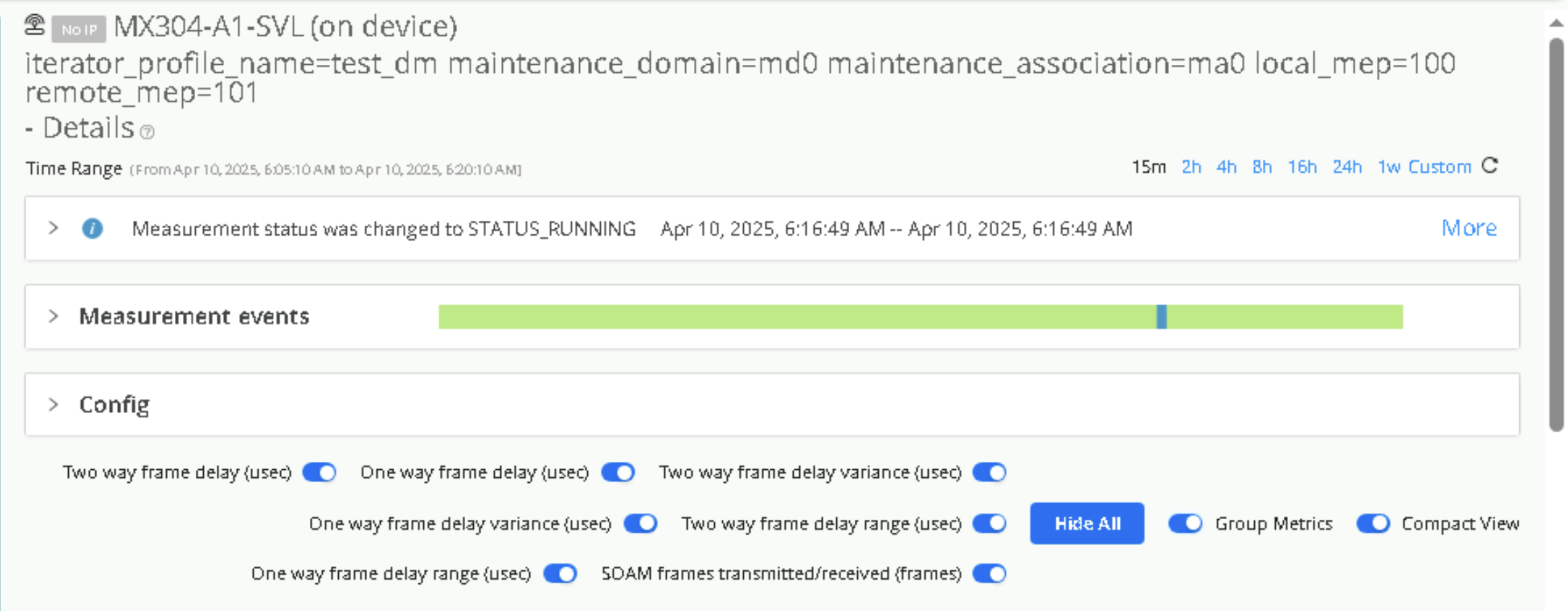Image resolution: width=1568 pixels, height=611 pixels.
Task: Toggle the Compact View switch
Action: point(1372,524)
